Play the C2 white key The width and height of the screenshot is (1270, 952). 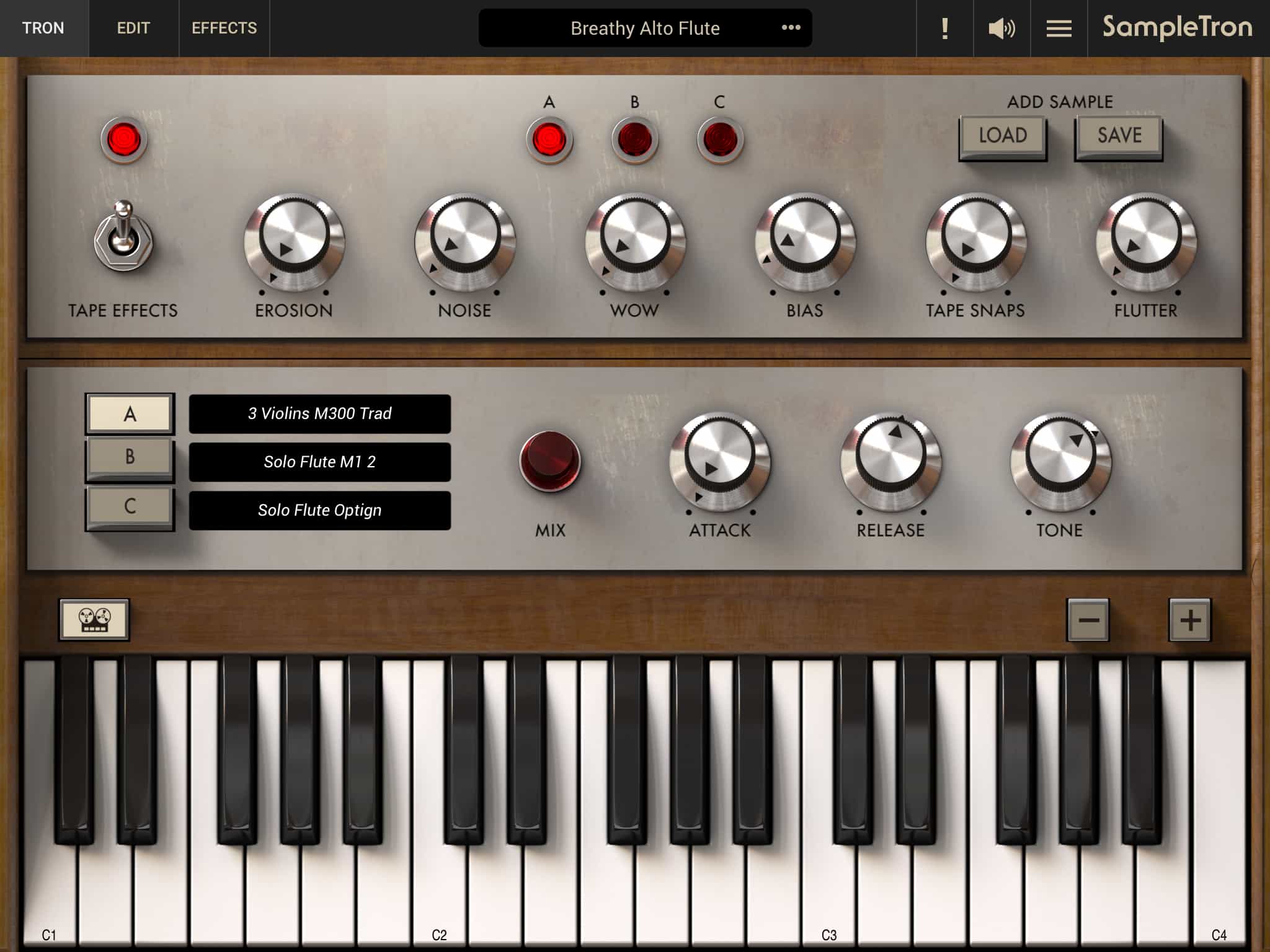(x=439, y=892)
